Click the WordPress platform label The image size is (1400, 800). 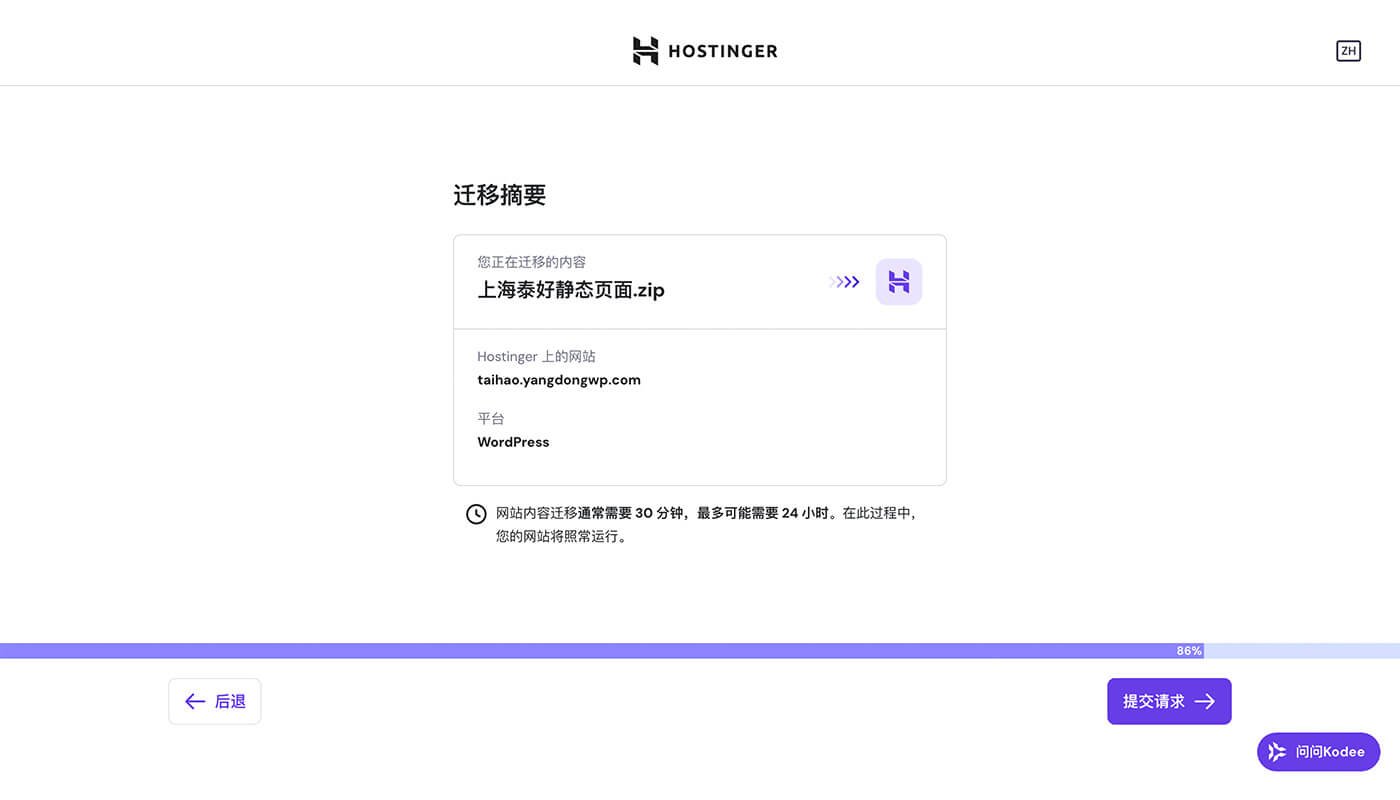click(513, 441)
